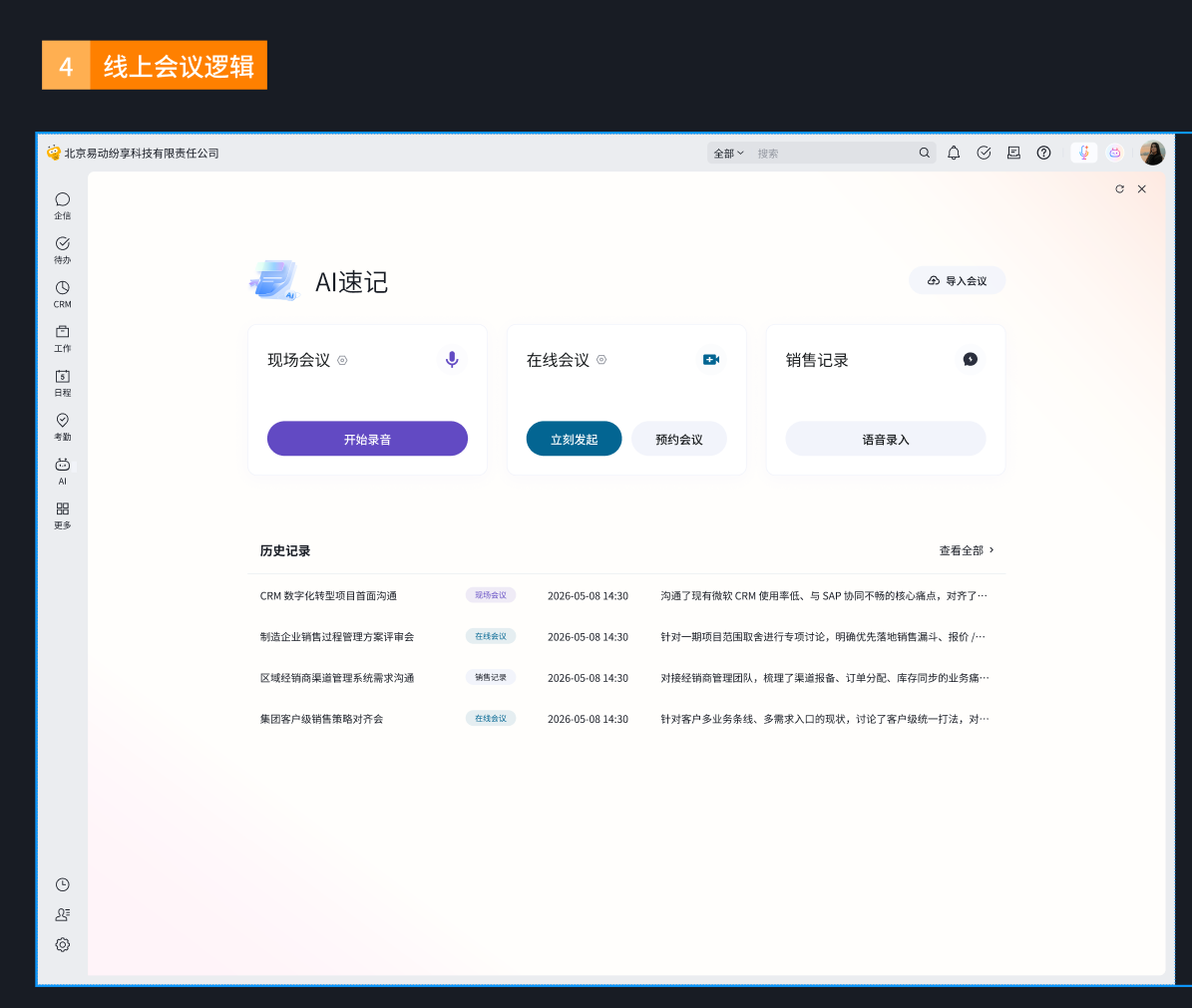Click the 语音录入 voice input button
Viewport: 1192px width, 1008px height.
886,439
